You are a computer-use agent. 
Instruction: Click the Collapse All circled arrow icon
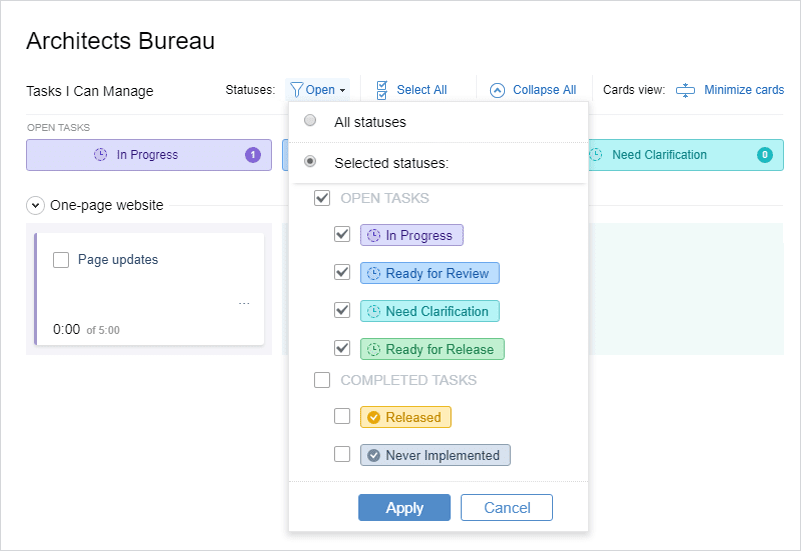pos(497,90)
